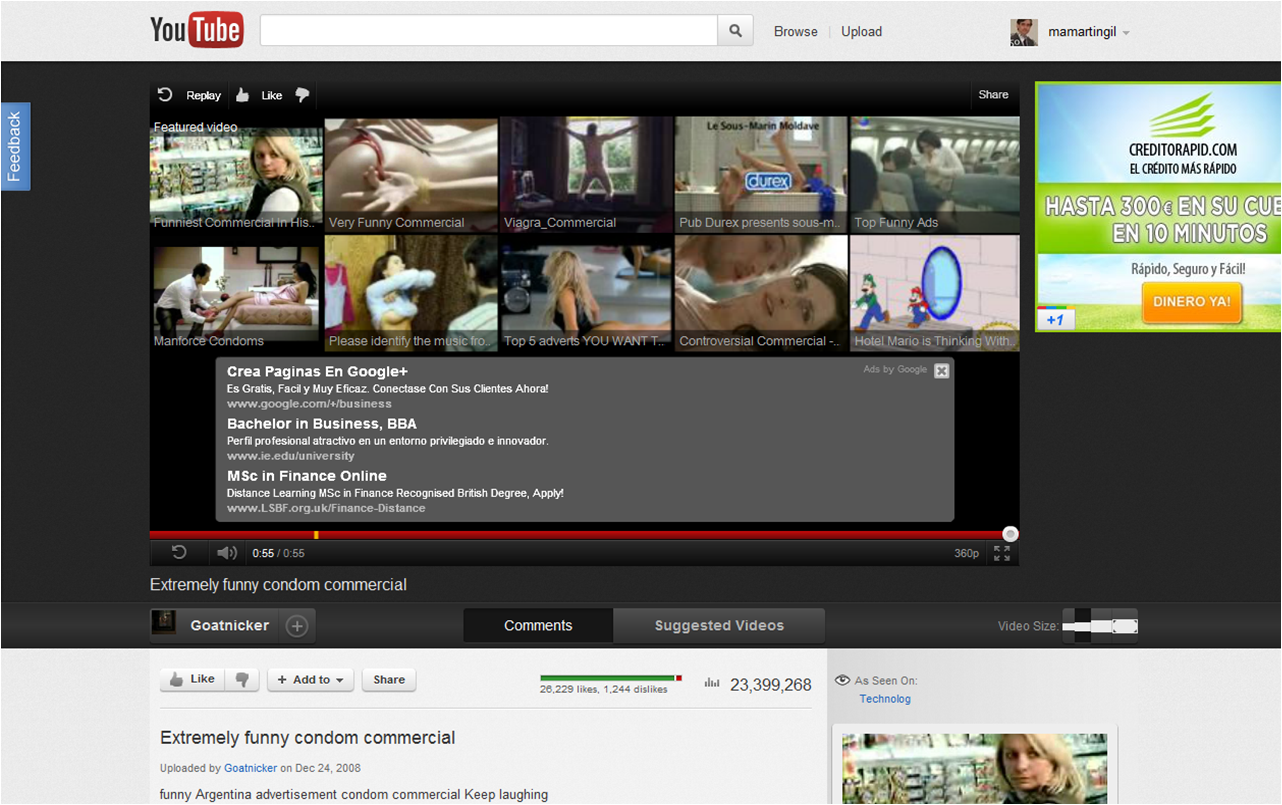Click the replay button in the control bar
1282x805 pixels.
[x=179, y=553]
